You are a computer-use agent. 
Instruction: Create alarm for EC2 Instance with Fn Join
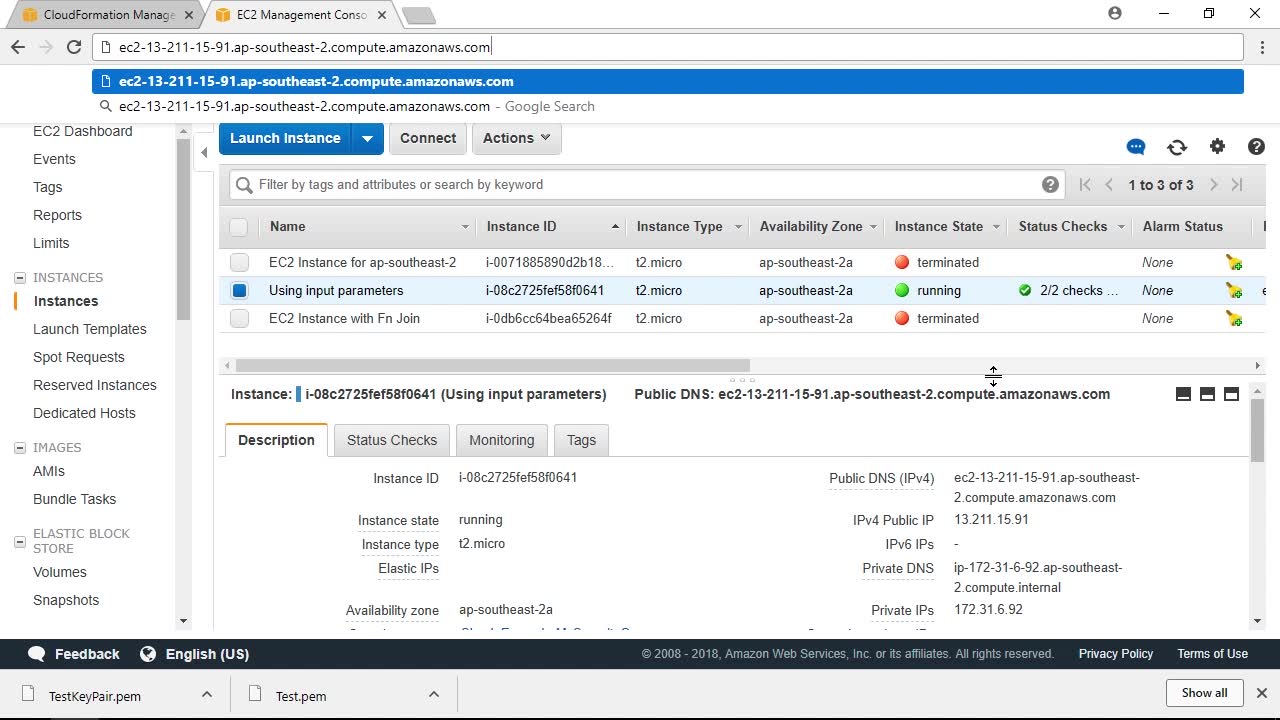pos(1235,319)
